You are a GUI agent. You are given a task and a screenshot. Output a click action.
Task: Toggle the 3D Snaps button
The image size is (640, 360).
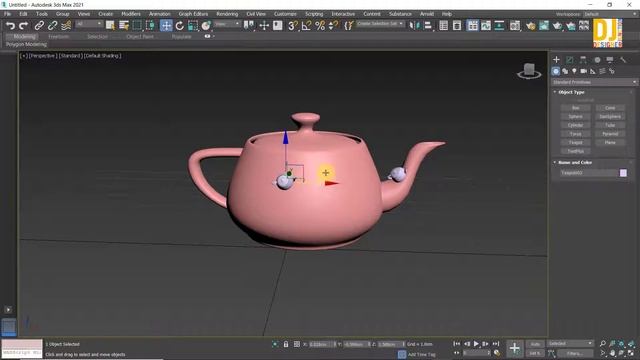pos(293,26)
